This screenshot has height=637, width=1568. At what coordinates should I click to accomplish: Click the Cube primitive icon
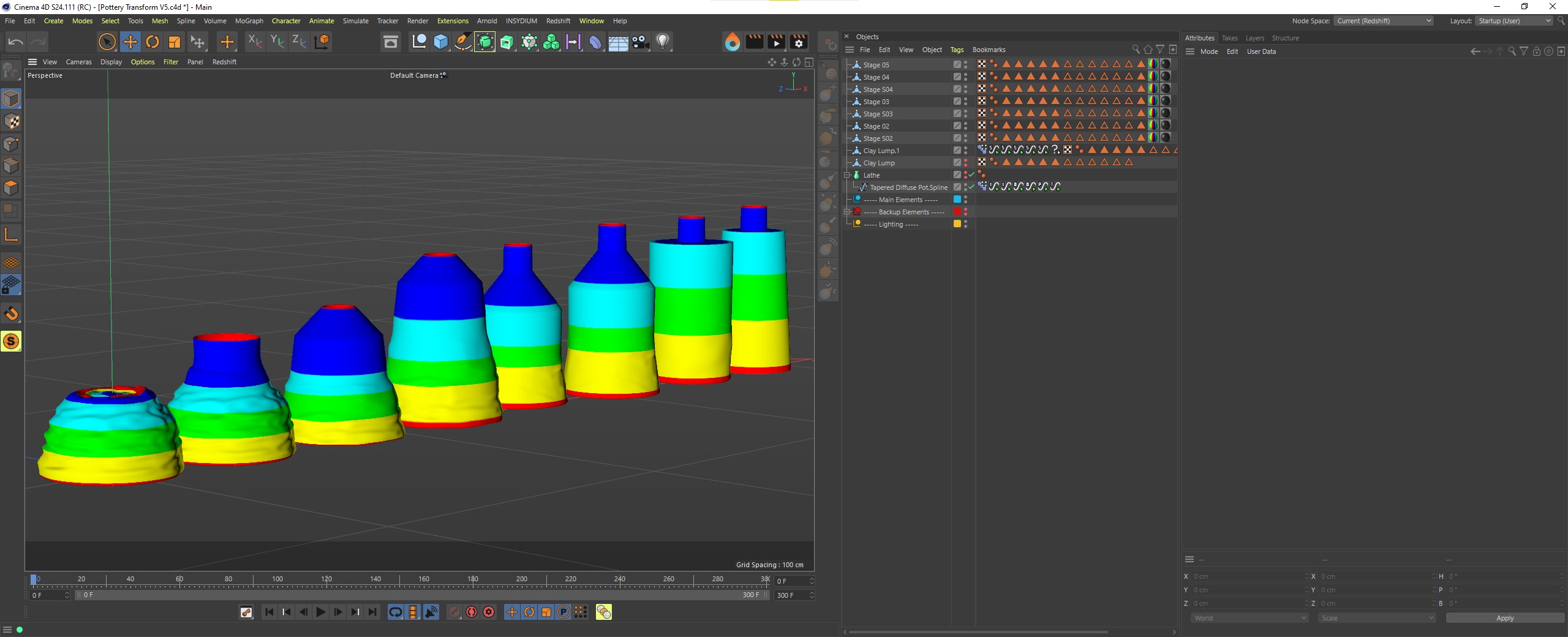(x=440, y=42)
